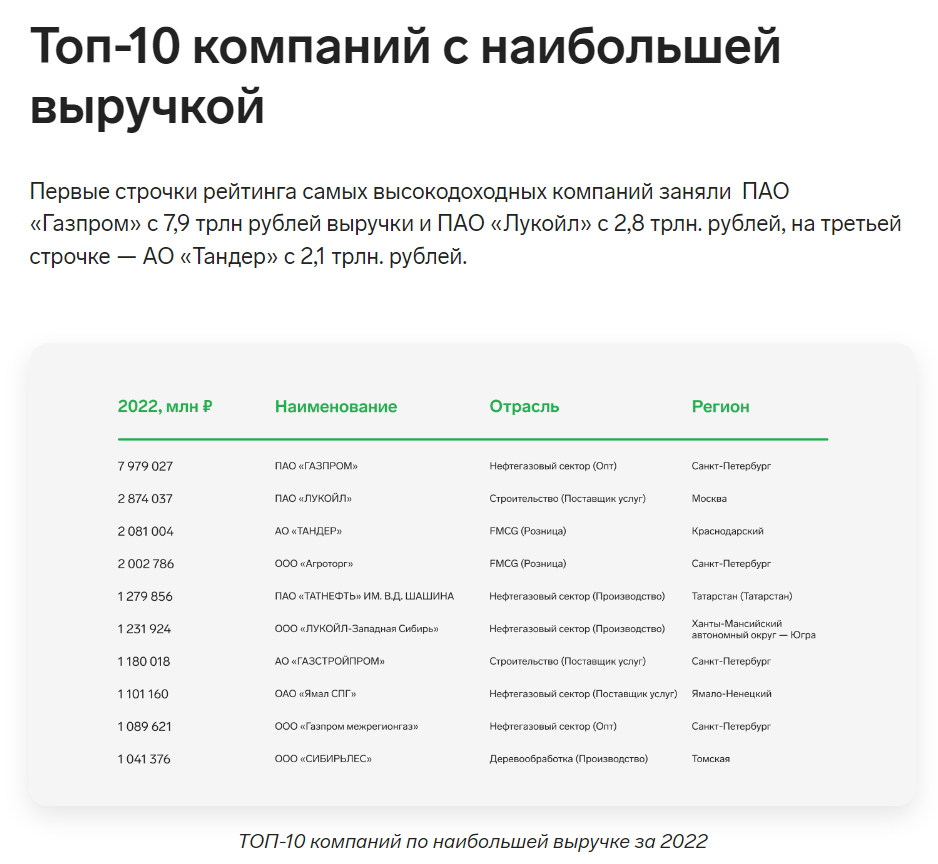Click region cell 'Татарстан (Татарстан)'
Image resolution: width=938 pixels, height=864 pixels.
tap(742, 597)
